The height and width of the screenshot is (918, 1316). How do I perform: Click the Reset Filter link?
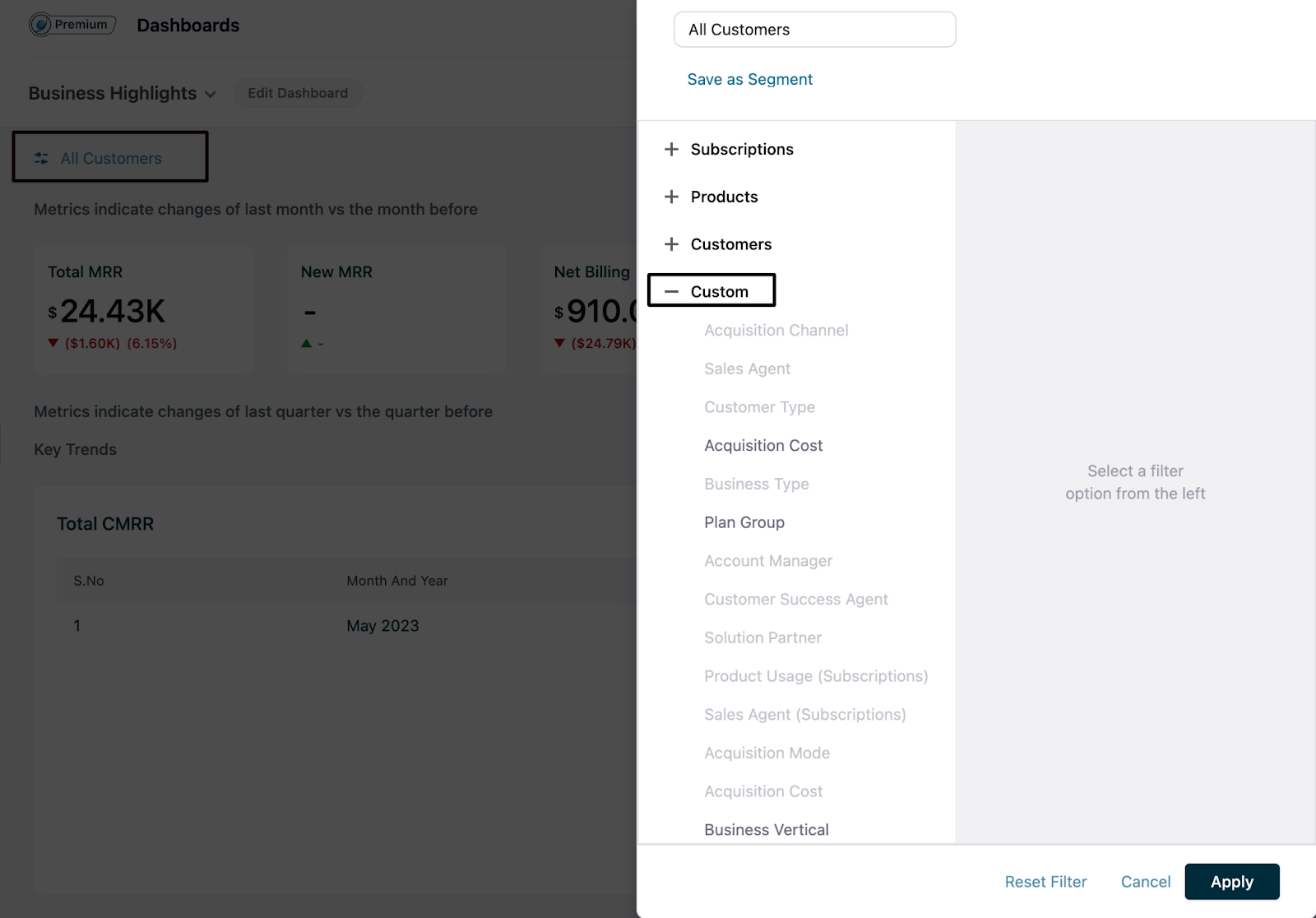pos(1045,882)
